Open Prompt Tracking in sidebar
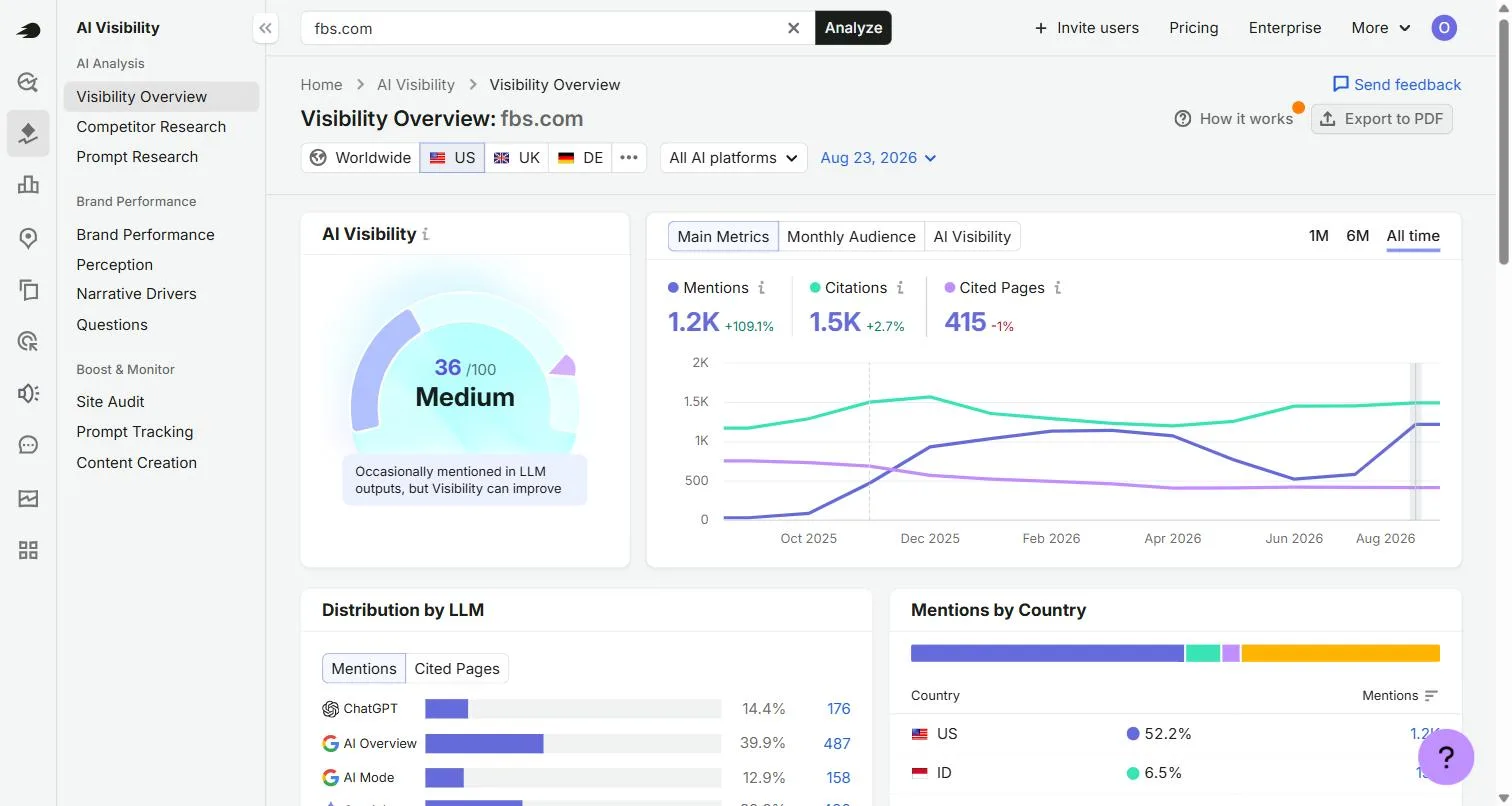 coord(135,432)
